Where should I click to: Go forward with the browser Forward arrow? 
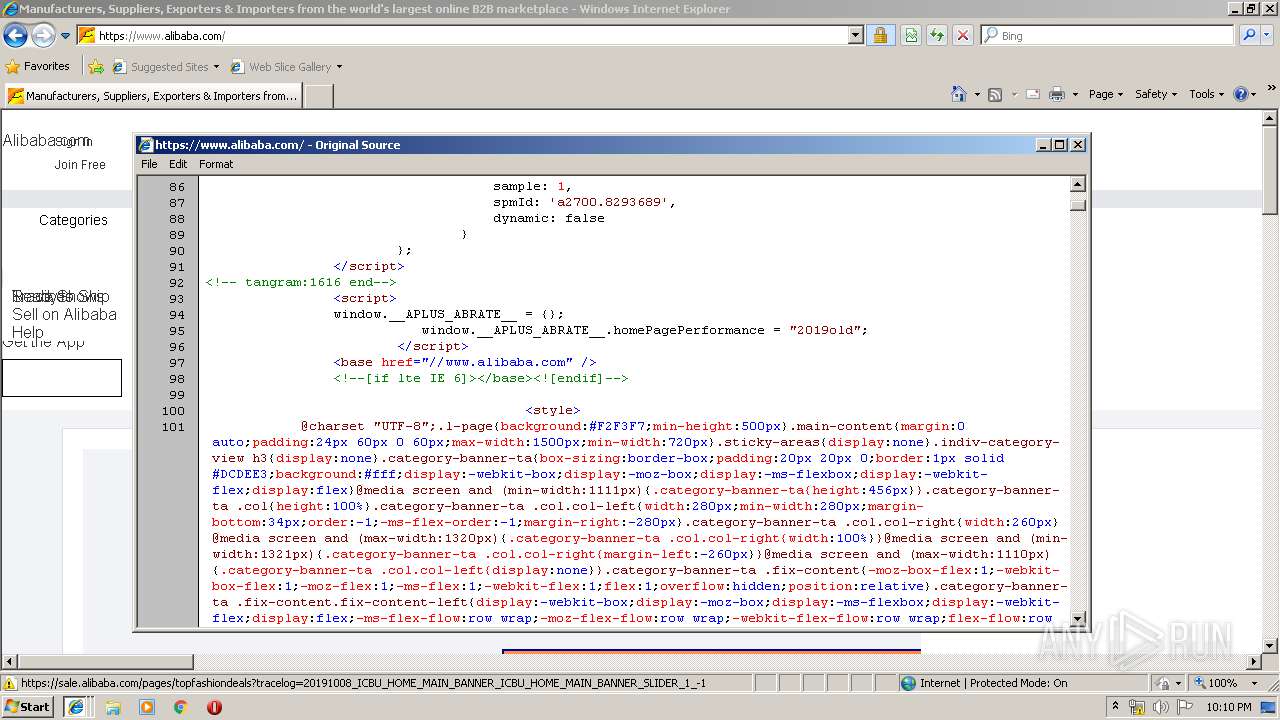pyautogui.click(x=43, y=36)
